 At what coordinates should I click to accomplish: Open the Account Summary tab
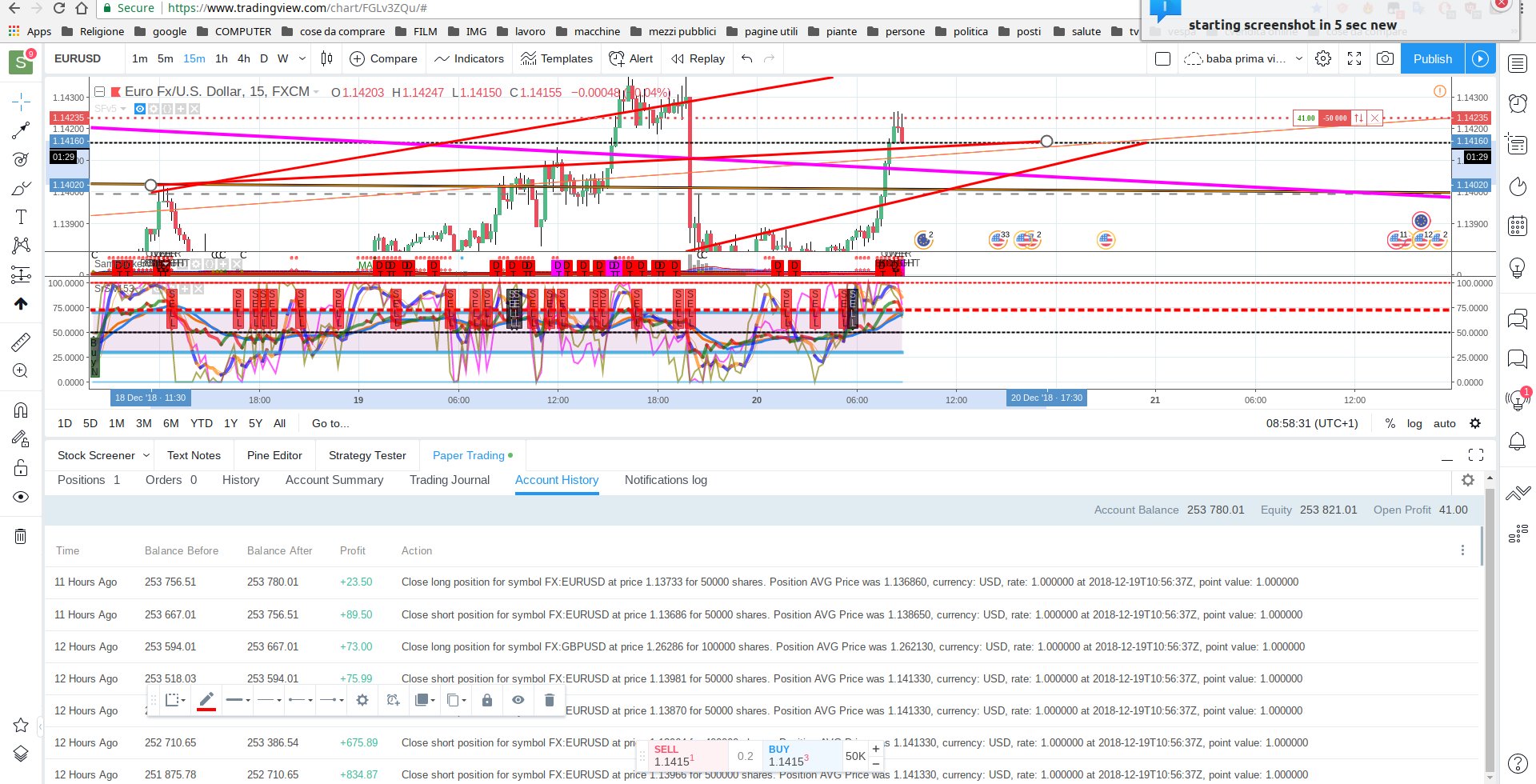334,480
